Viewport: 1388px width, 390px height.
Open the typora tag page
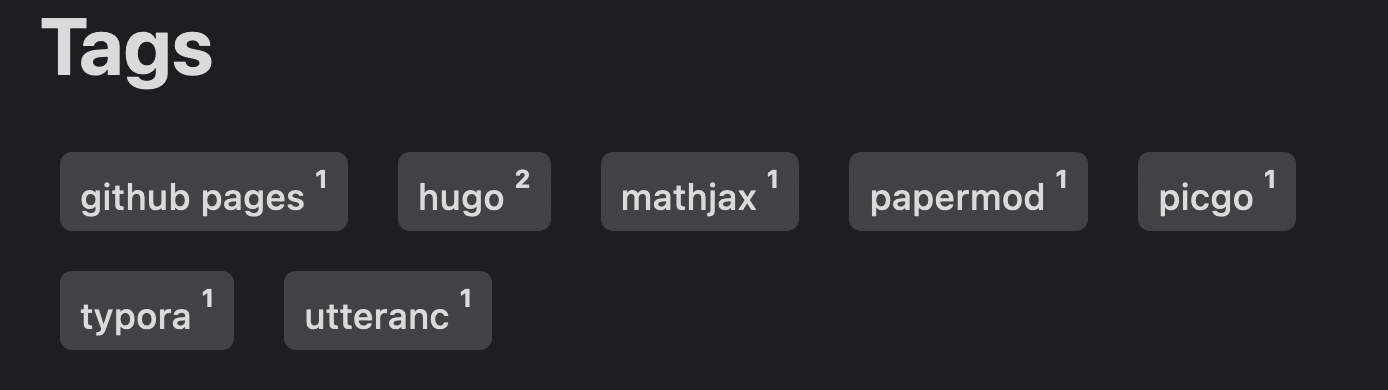click(x=147, y=310)
